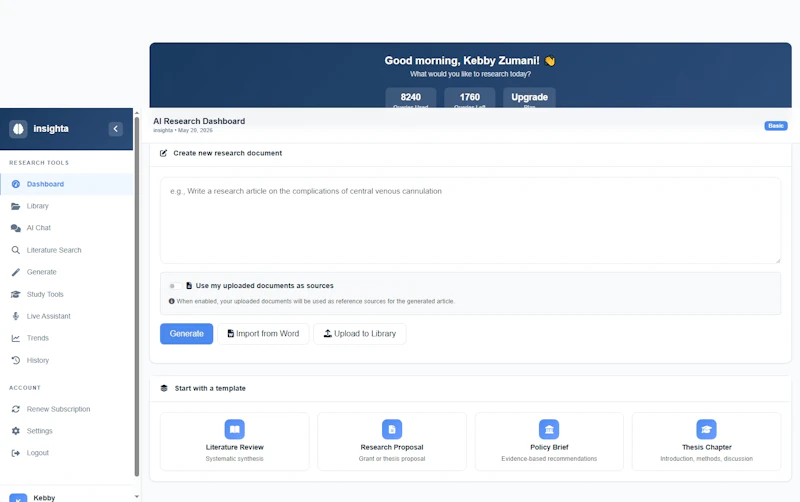Image resolution: width=800 pixels, height=502 pixels.
Task: Click the Literature Review book icon
Action: (x=235, y=429)
